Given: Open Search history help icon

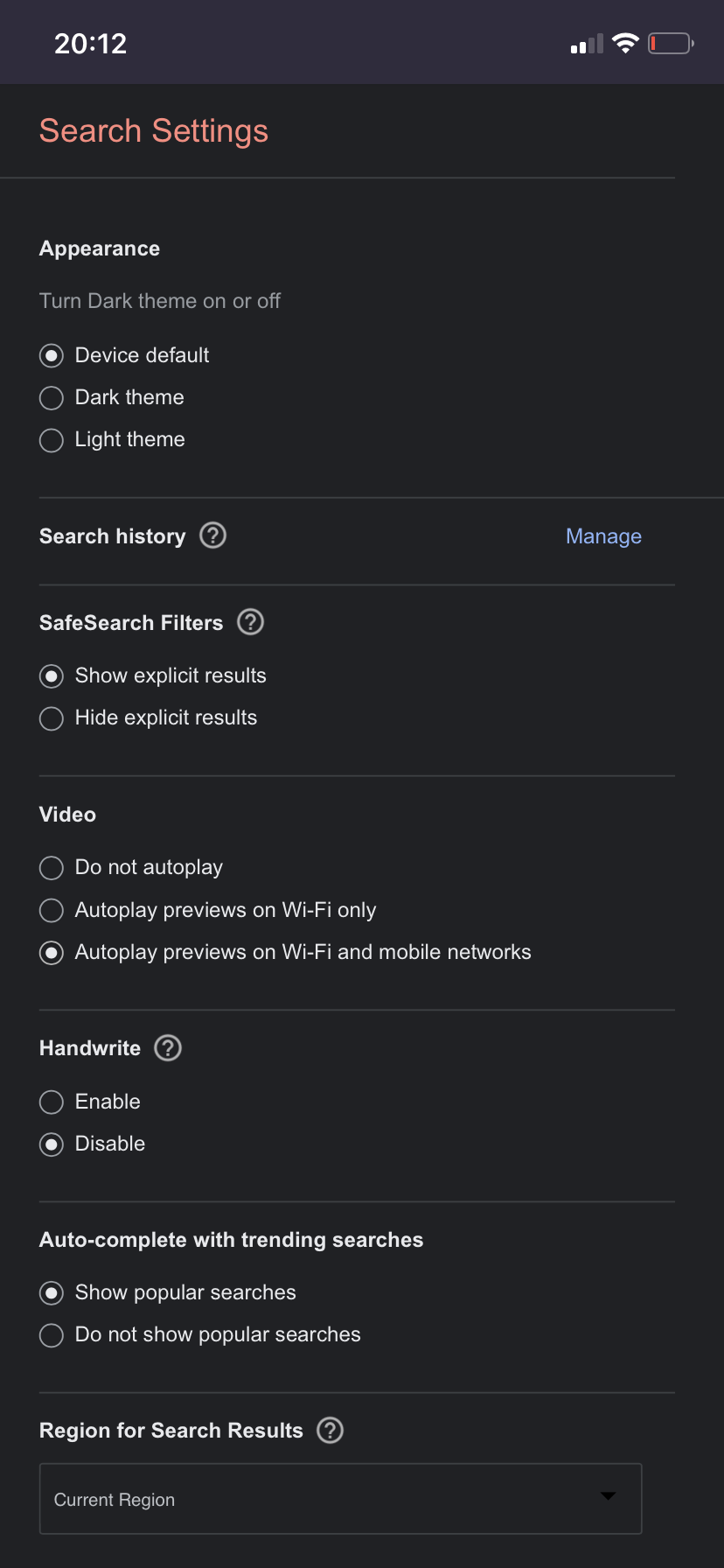Looking at the screenshot, I should [212, 535].
